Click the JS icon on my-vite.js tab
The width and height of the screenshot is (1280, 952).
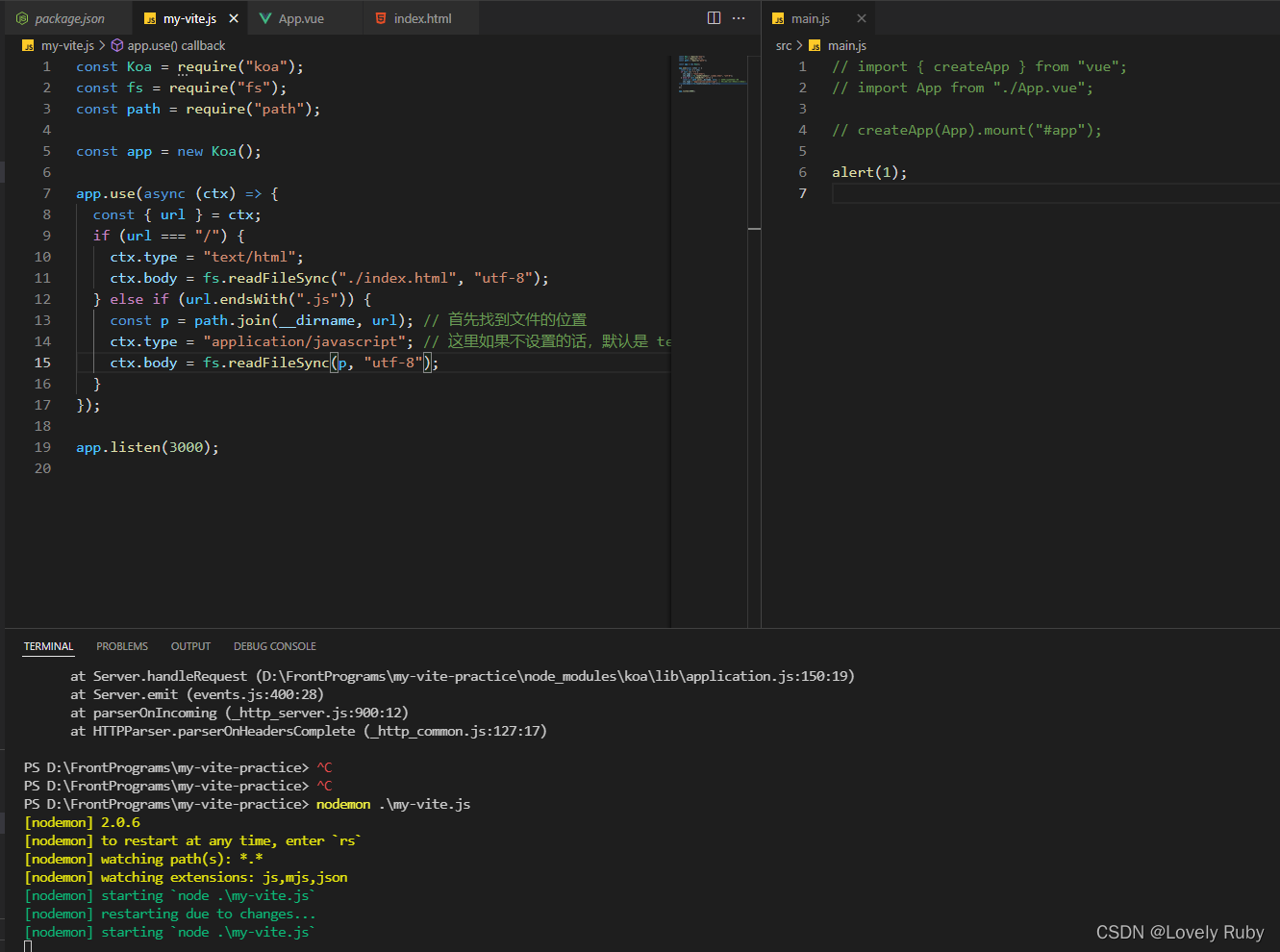[x=150, y=18]
